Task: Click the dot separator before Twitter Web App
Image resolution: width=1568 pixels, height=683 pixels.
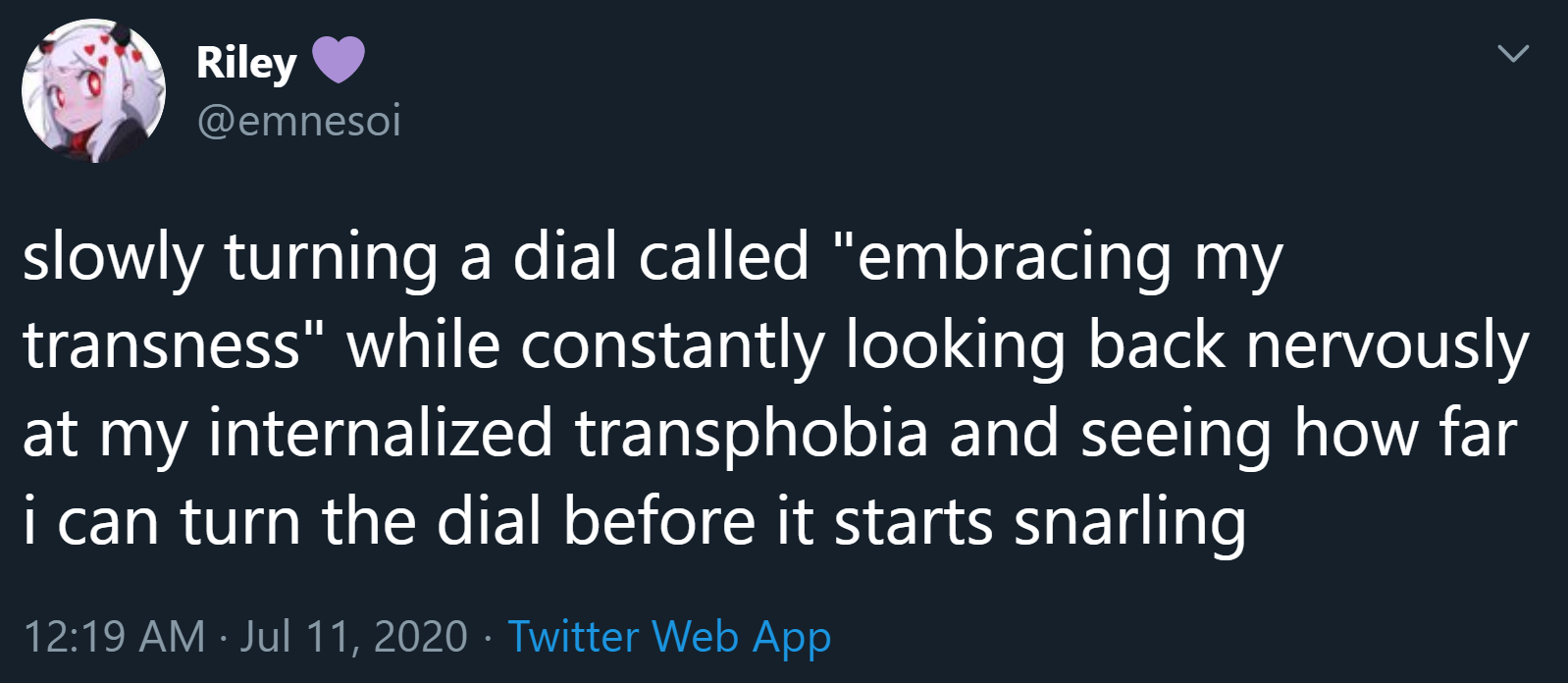Action: [x=488, y=637]
